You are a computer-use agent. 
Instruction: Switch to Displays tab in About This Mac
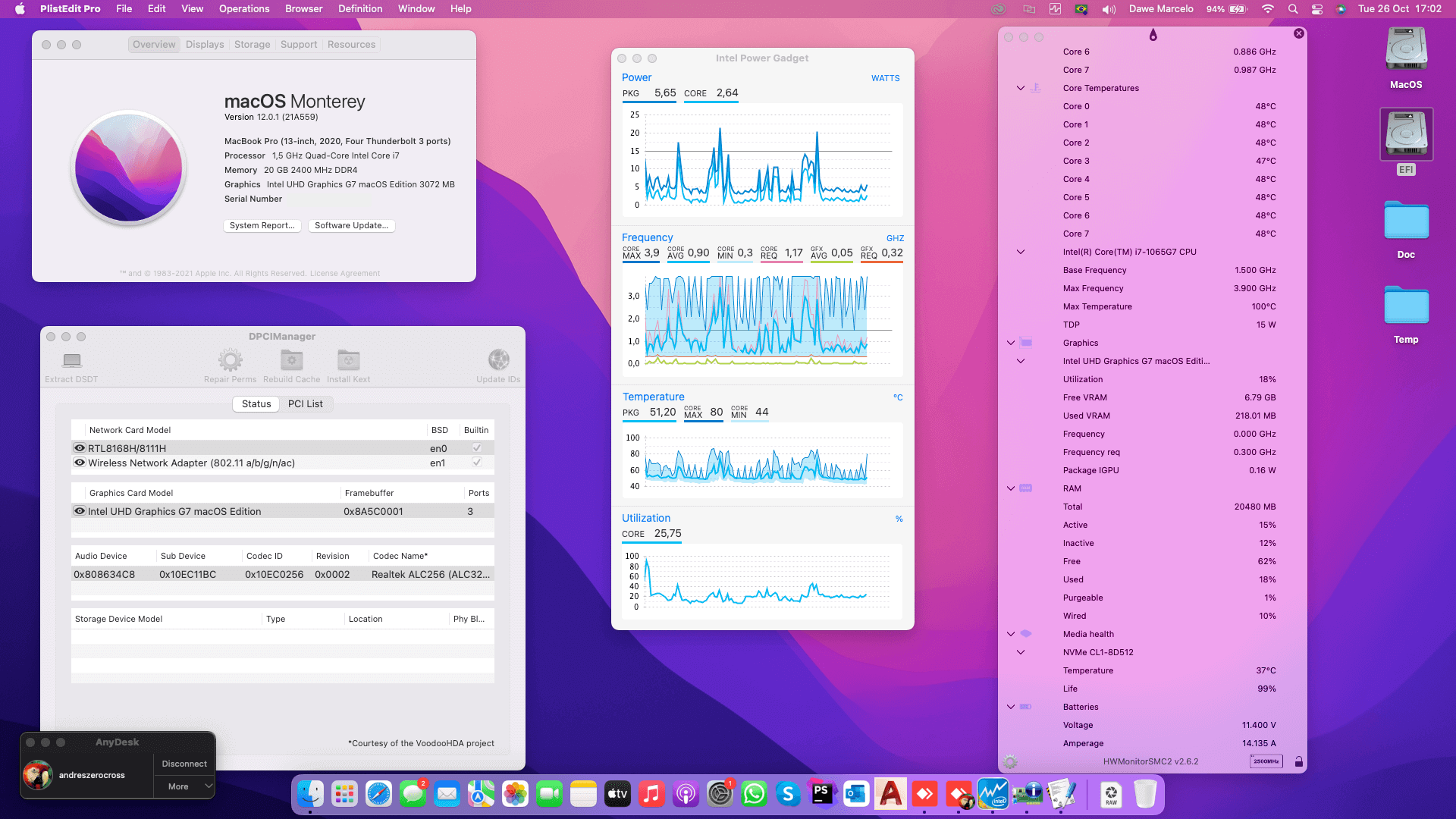click(x=205, y=45)
